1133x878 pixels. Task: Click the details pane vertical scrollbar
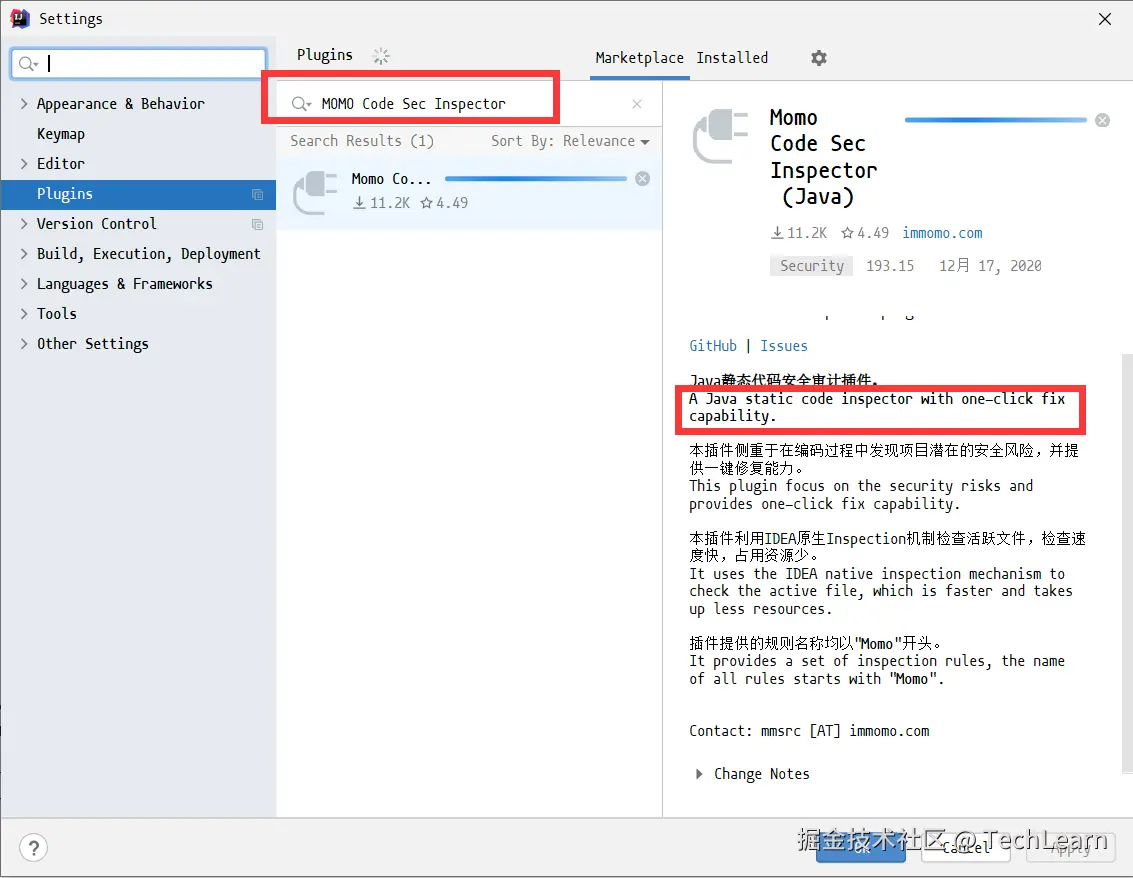point(1127,564)
